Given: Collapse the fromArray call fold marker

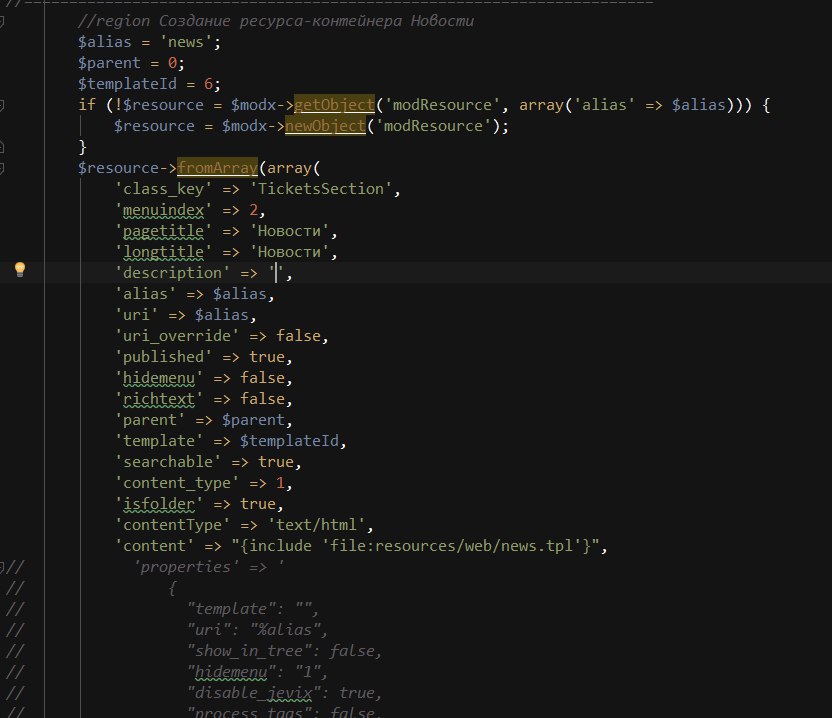Looking at the screenshot, I should pyautogui.click(x=2, y=168).
